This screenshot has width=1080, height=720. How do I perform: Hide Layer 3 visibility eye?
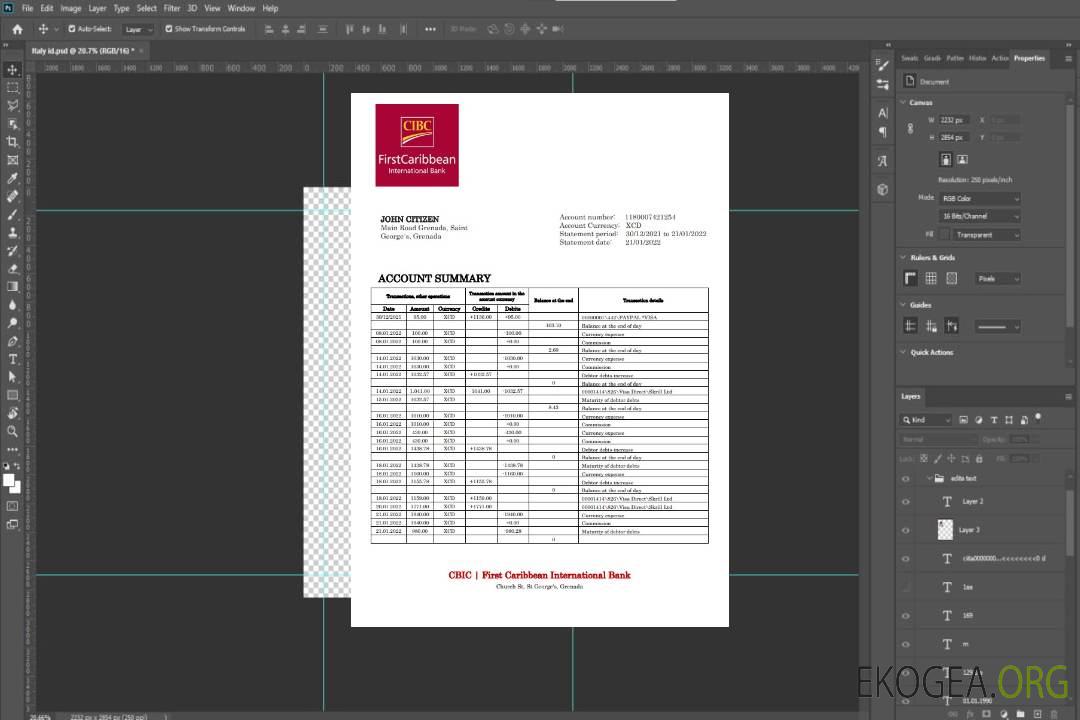[906, 531]
